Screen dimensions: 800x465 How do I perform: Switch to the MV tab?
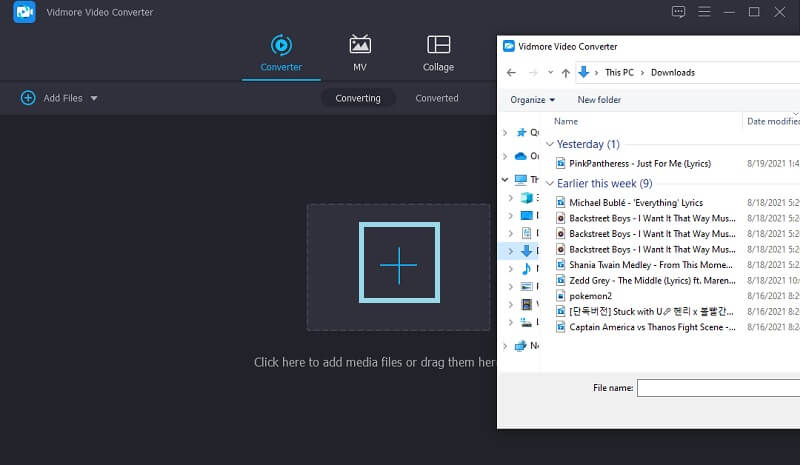(359, 45)
